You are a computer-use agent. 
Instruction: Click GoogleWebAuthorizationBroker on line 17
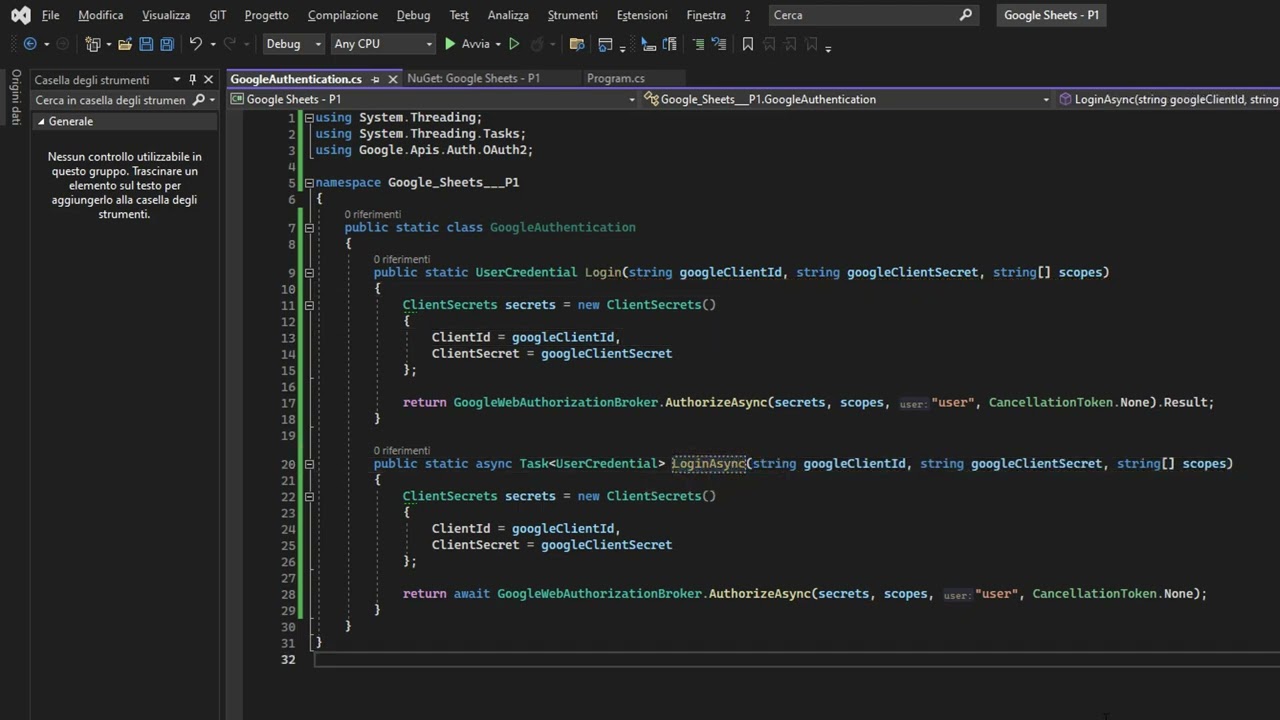tap(556, 402)
